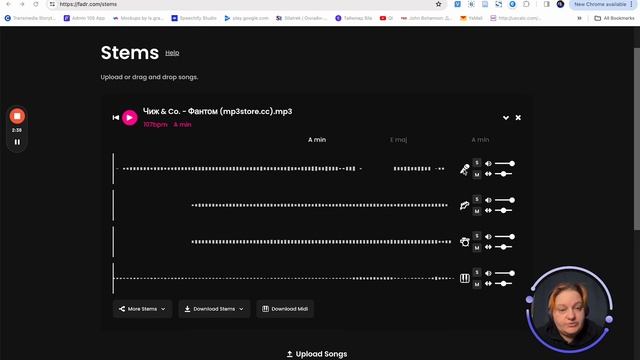Click the drums track speaker volume icon
The height and width of the screenshot is (360, 640).
[488, 237]
